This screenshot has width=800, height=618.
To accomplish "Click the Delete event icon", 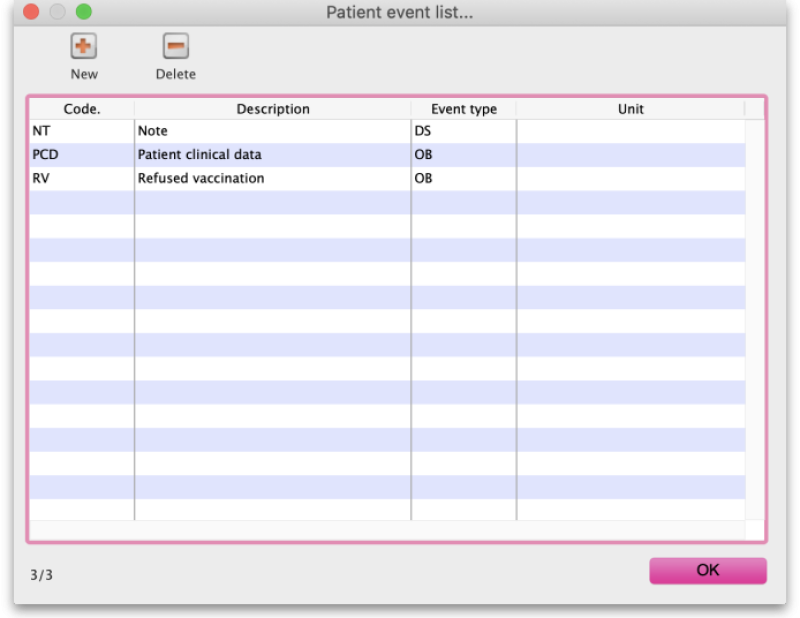I will click(x=176, y=46).
